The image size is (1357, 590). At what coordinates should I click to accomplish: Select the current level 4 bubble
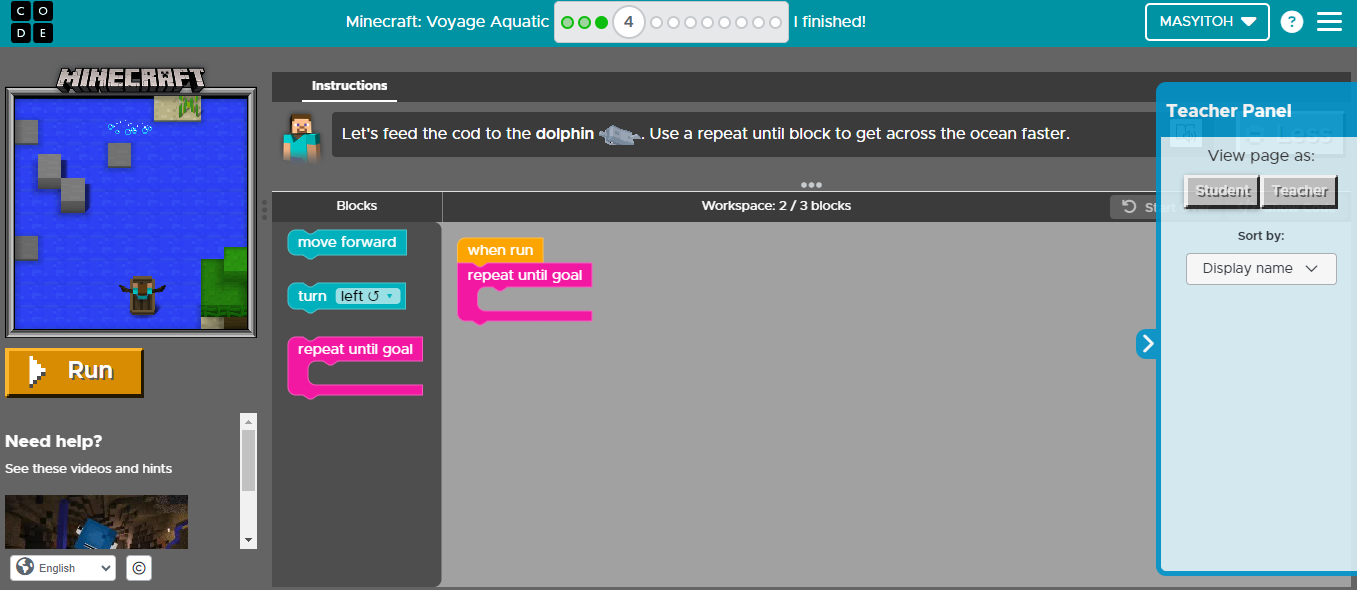pyautogui.click(x=628, y=22)
